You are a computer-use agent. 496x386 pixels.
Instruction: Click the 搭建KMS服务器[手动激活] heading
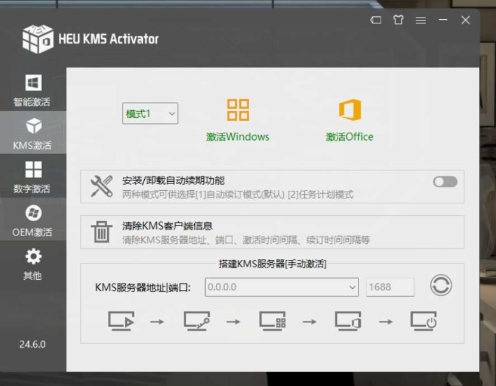point(273,264)
